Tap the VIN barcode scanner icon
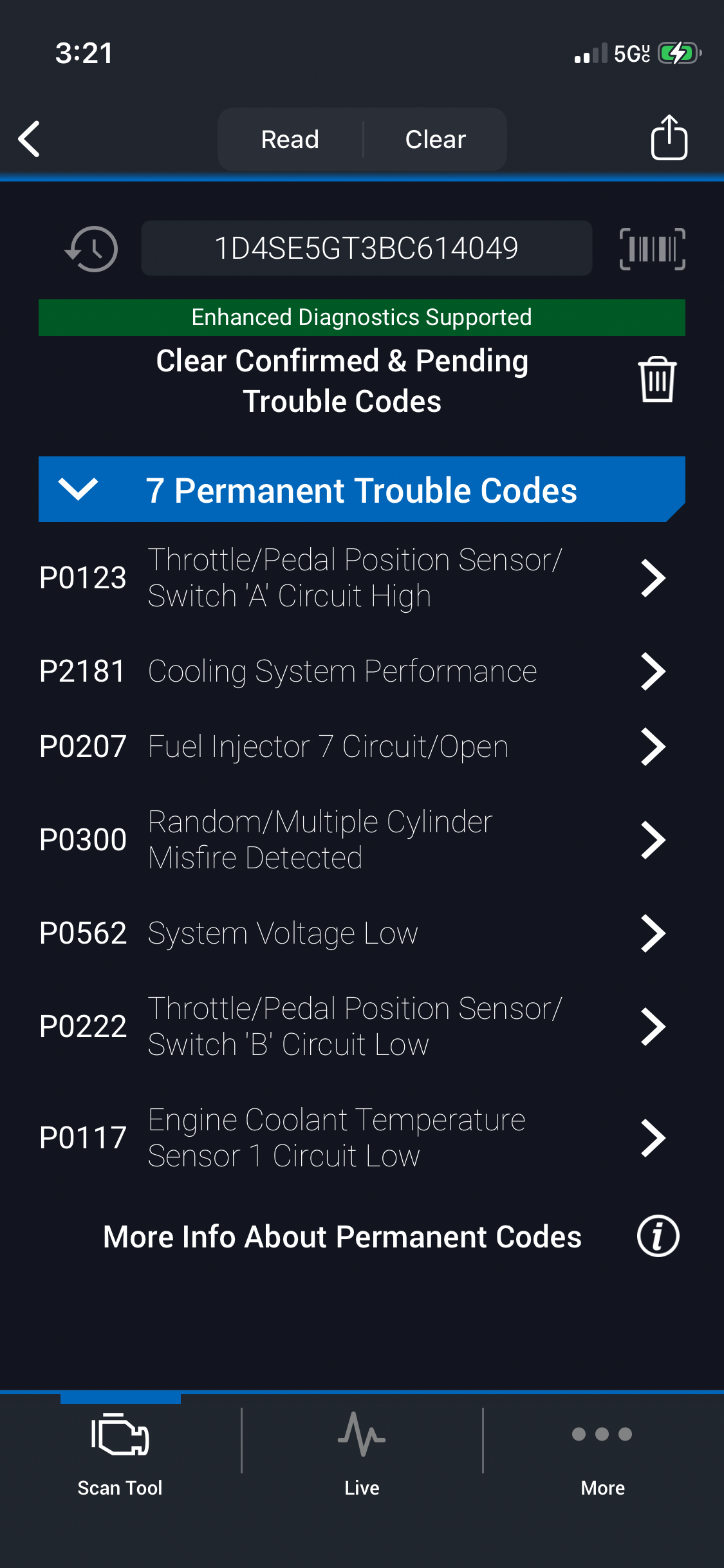The height and width of the screenshot is (1568, 724). click(652, 249)
